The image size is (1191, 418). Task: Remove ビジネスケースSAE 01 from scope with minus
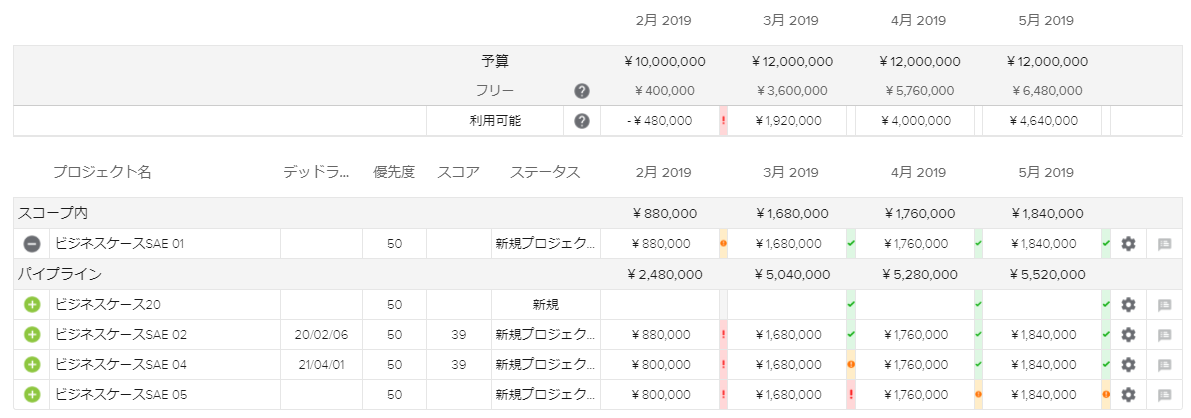pos(32,244)
